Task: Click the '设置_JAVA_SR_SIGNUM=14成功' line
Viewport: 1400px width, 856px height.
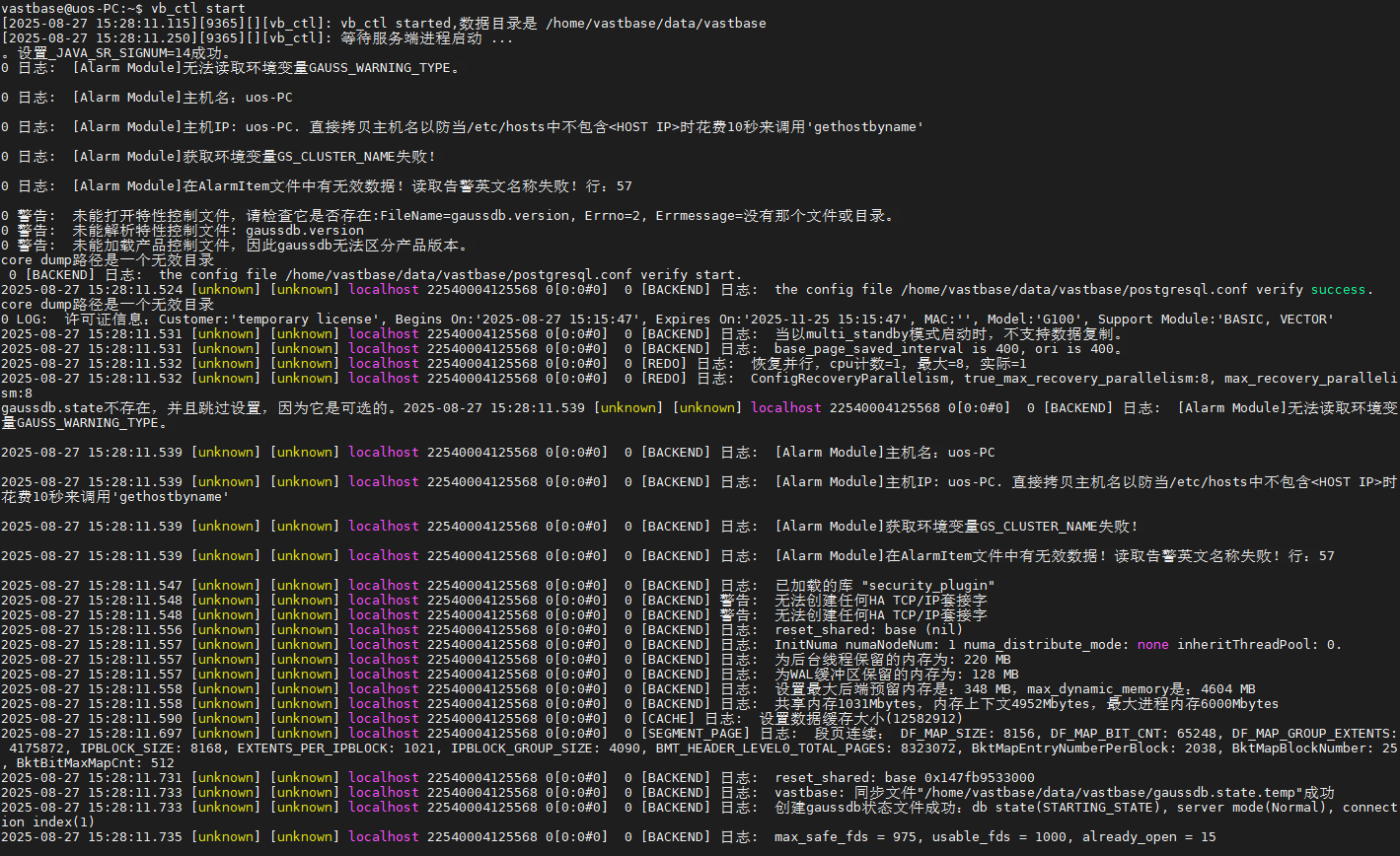Action: pyautogui.click(x=121, y=52)
